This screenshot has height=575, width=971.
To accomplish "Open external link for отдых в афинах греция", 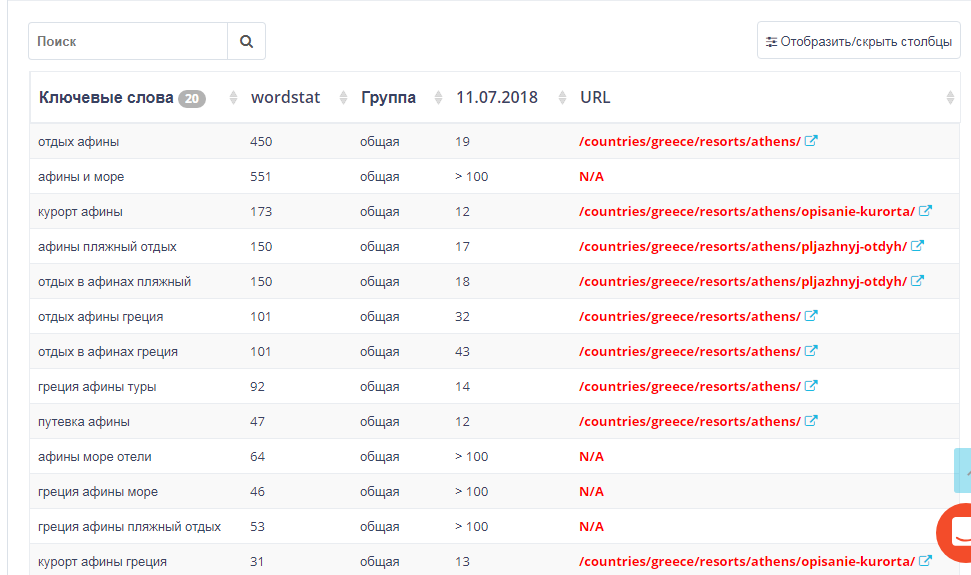I will [811, 351].
